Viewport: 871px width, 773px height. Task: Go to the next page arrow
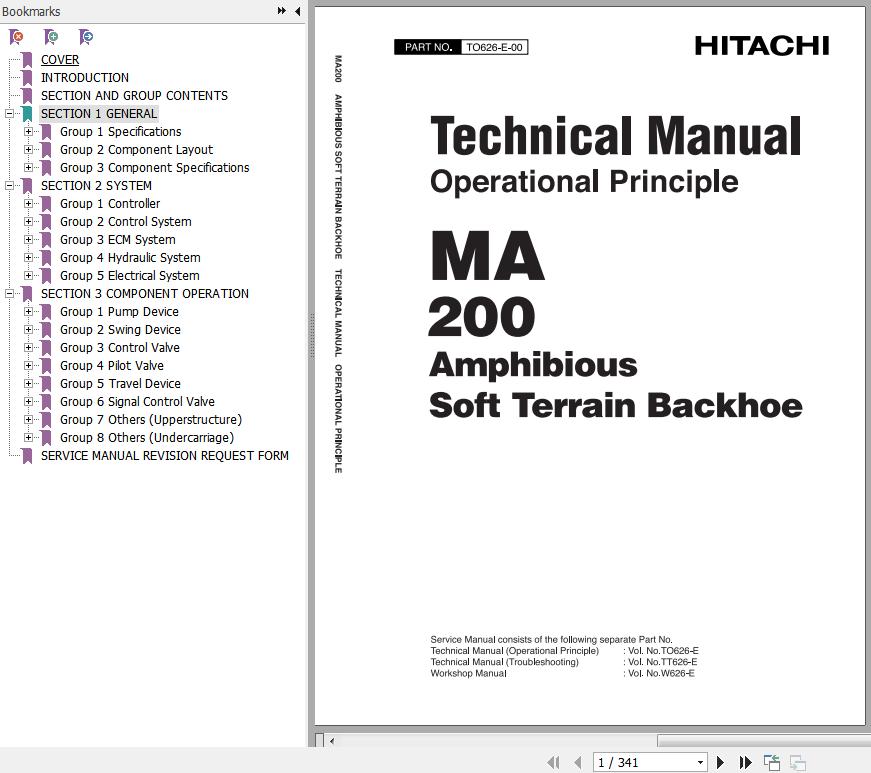[x=720, y=762]
